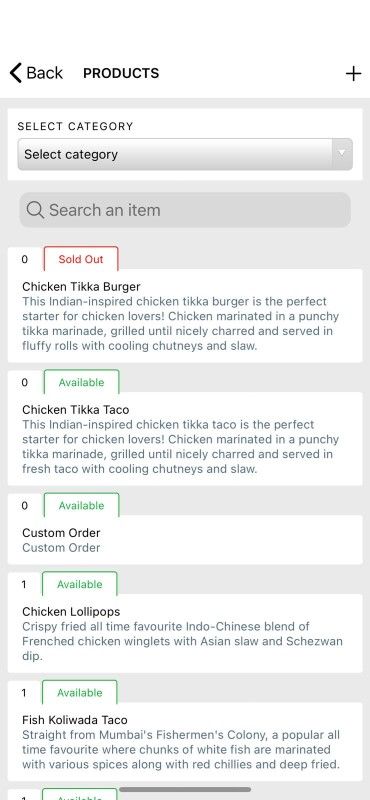Screen dimensions: 370x800
Task: Open the Chicken Tikka Burger product
Action: point(185,316)
